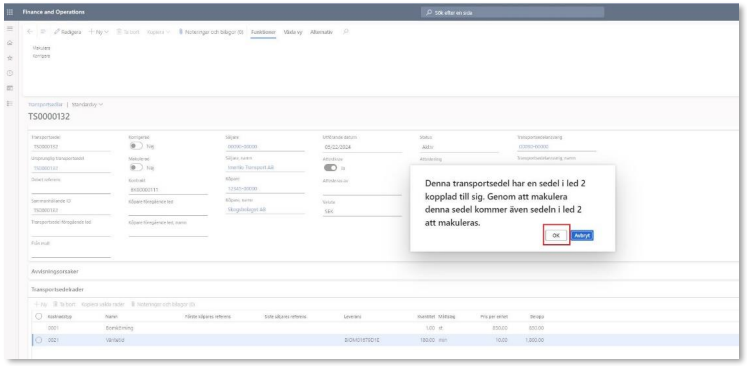The height and width of the screenshot is (366, 747).
Task: Open Recent clock icon in the sidebar
Action: point(10,73)
